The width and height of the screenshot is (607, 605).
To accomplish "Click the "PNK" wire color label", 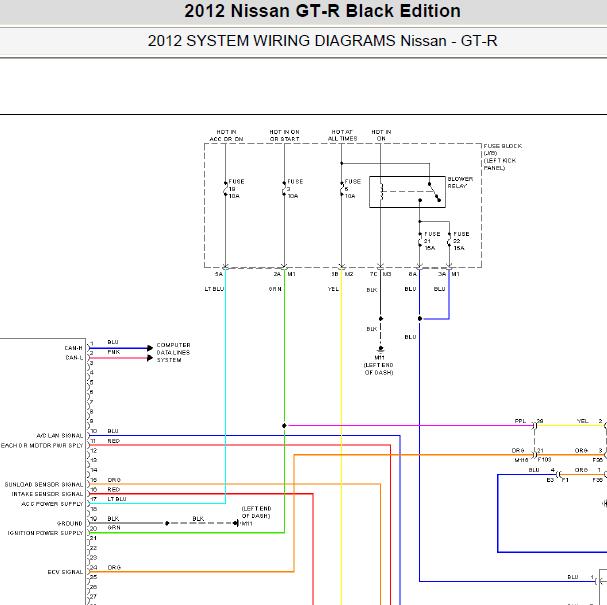I will coord(114,352).
